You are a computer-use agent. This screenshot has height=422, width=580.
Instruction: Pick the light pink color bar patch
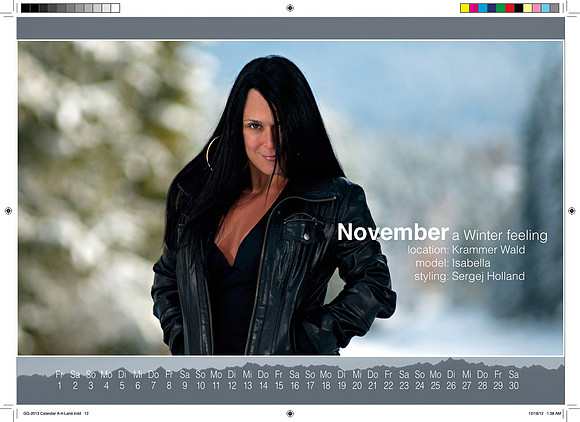[x=537, y=8]
